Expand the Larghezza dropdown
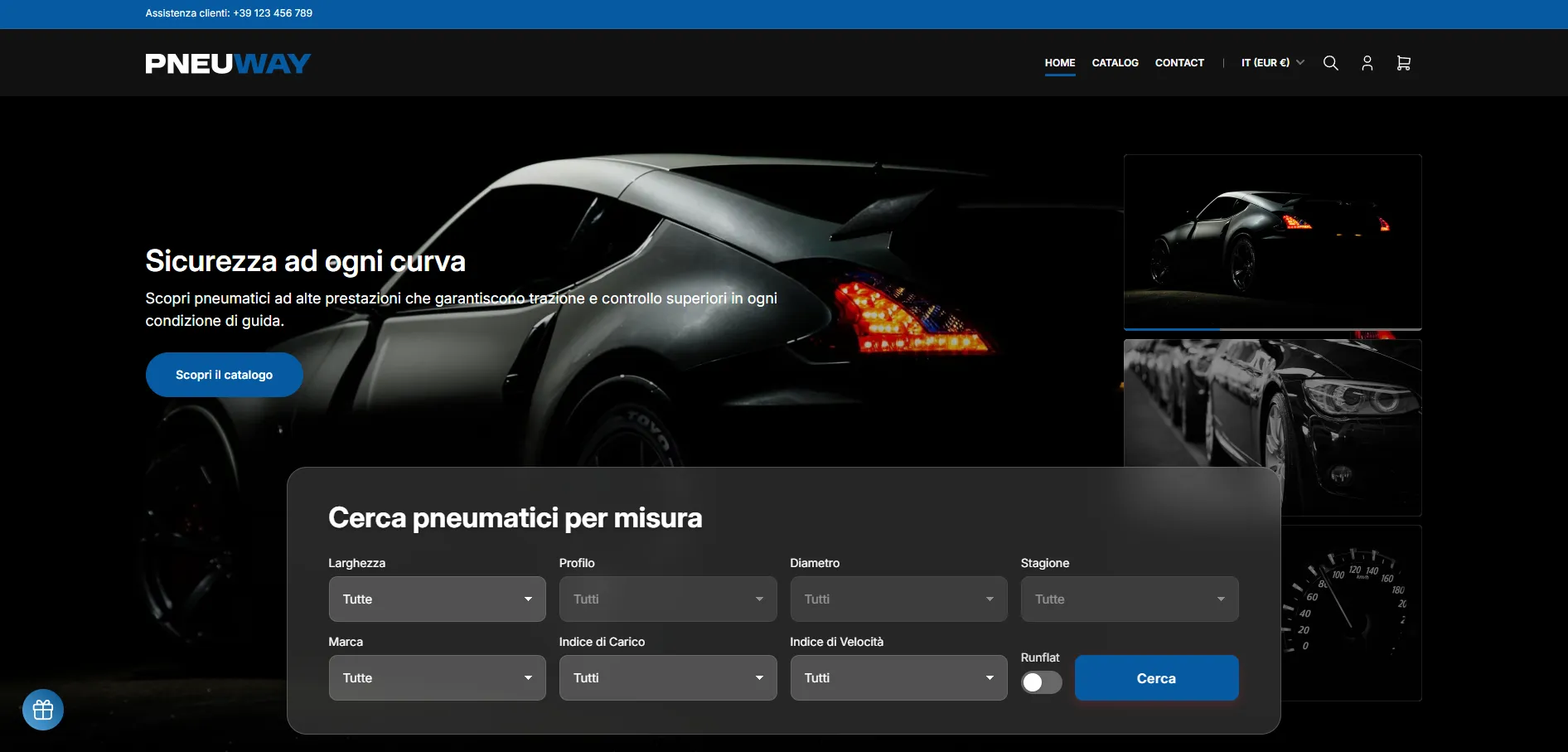Screen dimensions: 1568x752 (437, 599)
